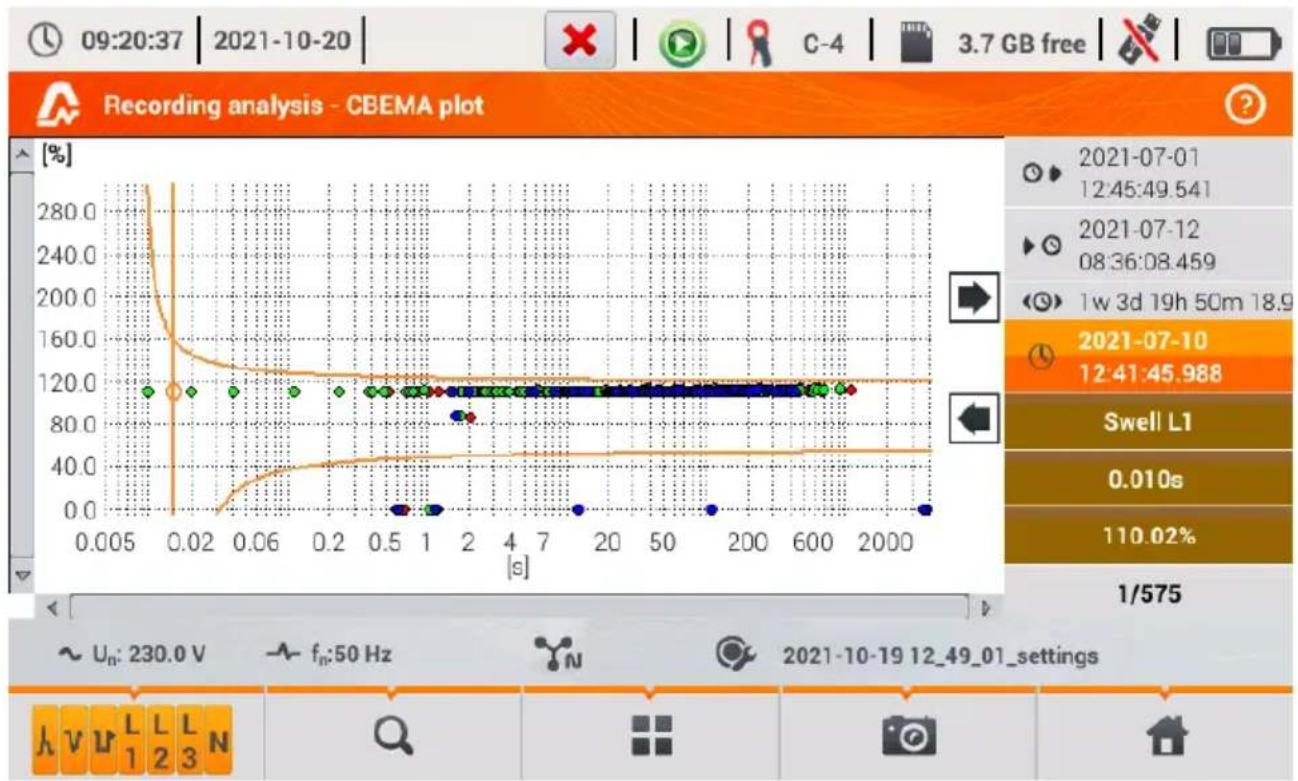Tap the 0.010s duration value
1298x781 pixels.
point(1151,478)
